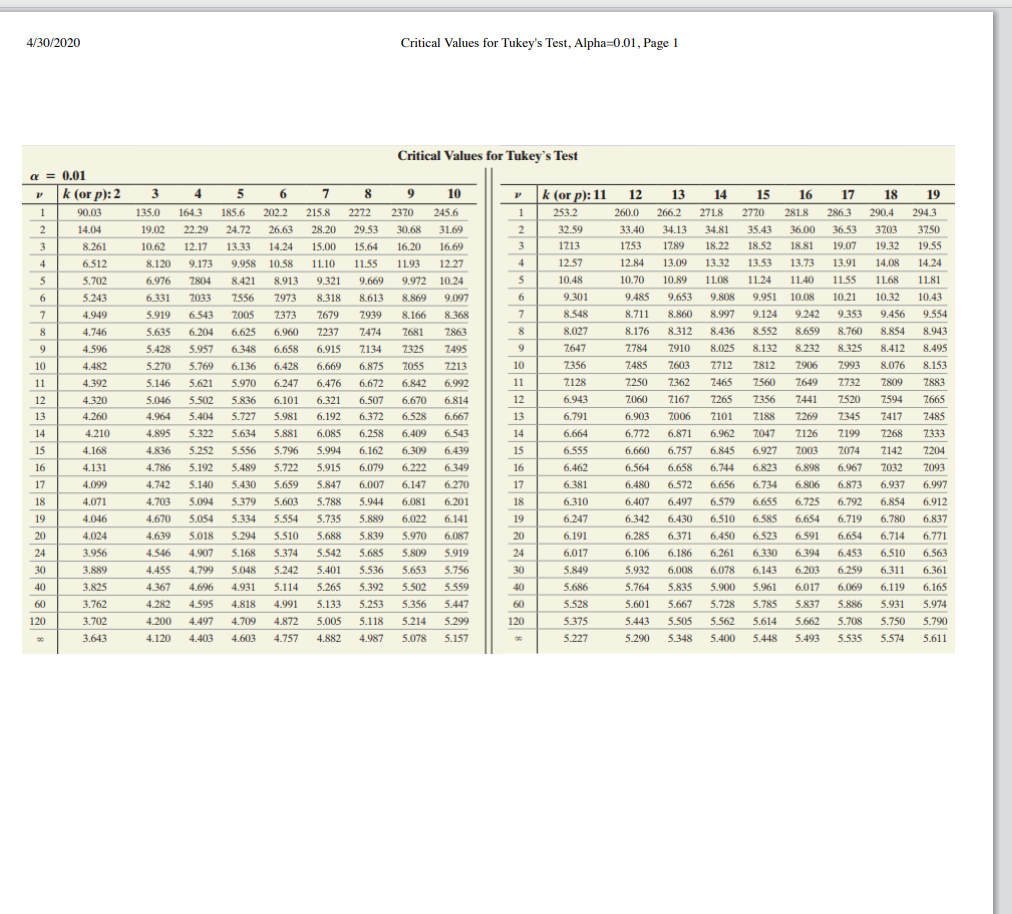Click the cell value 4.757
Image resolution: width=1012 pixels, height=914 pixels.
(287, 638)
